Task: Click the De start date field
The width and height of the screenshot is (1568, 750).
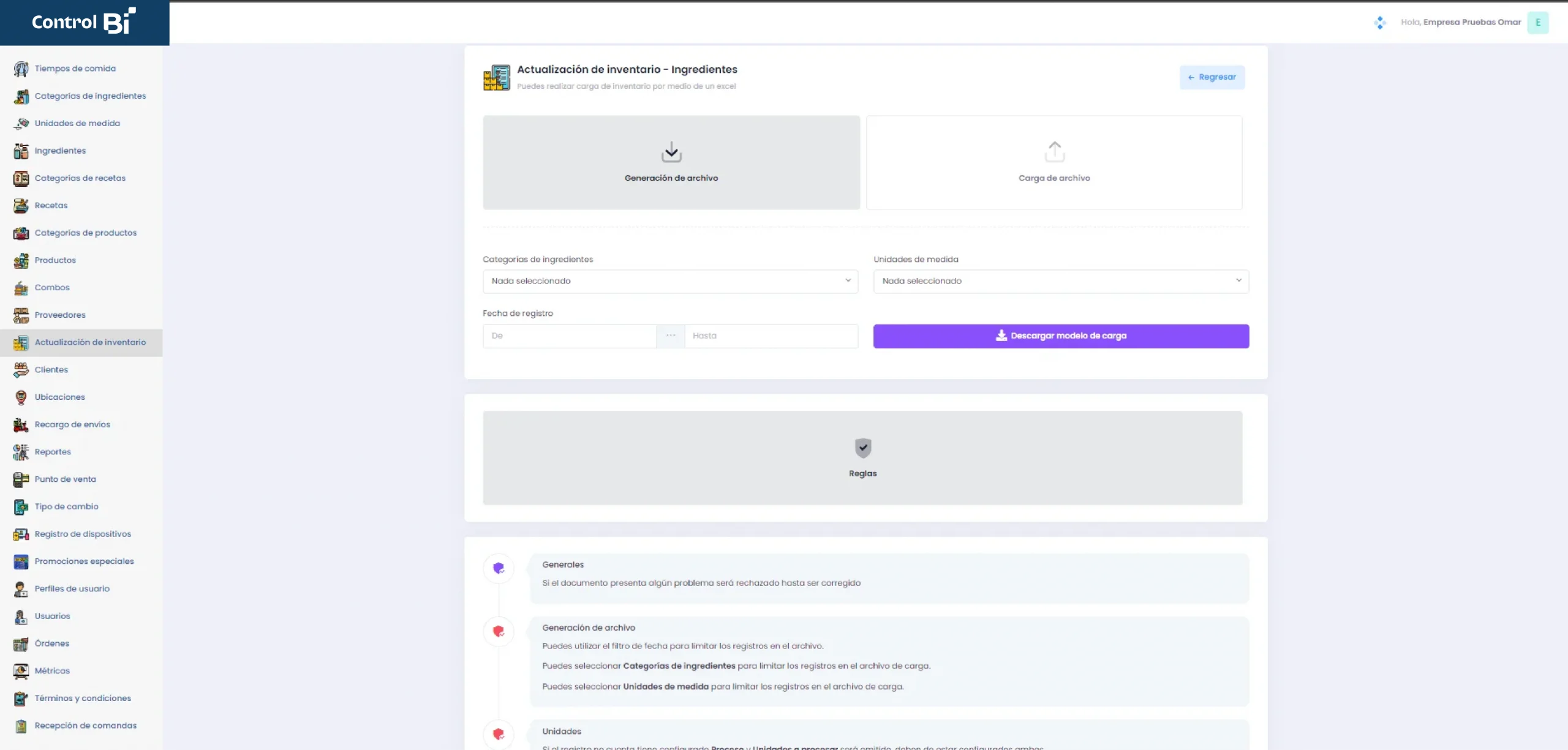Action: 570,336
